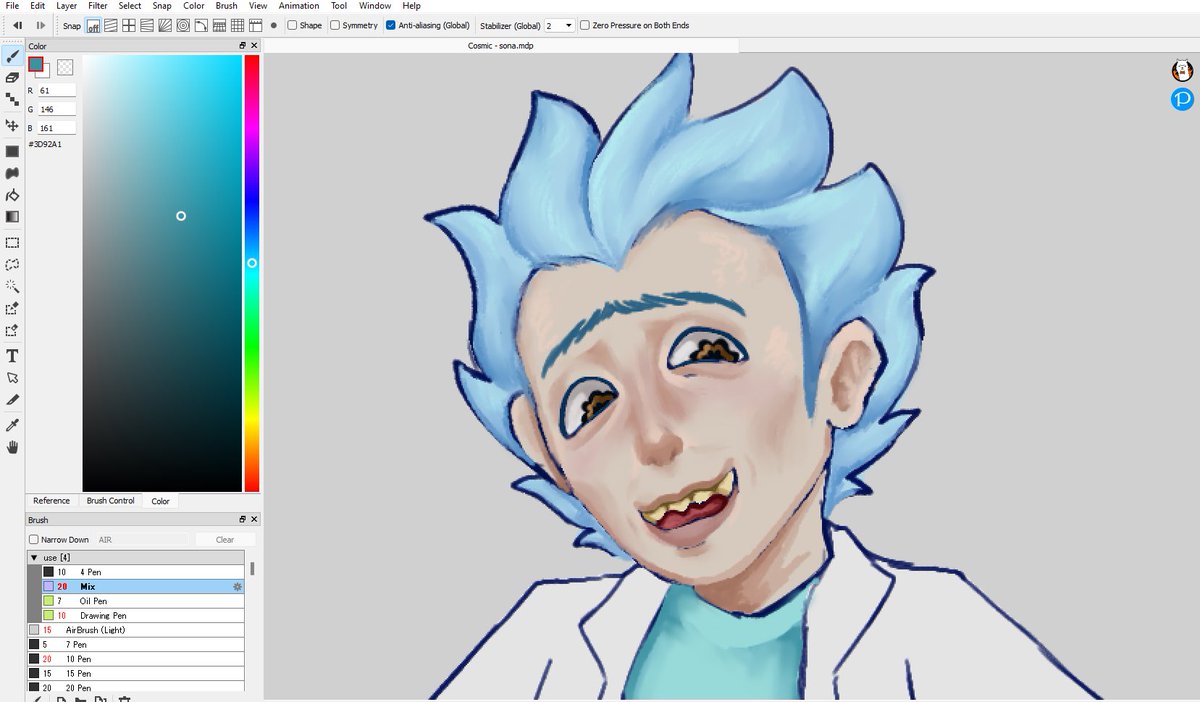Select the Eraser tool
1200x702 pixels.
pyautogui.click(x=12, y=77)
